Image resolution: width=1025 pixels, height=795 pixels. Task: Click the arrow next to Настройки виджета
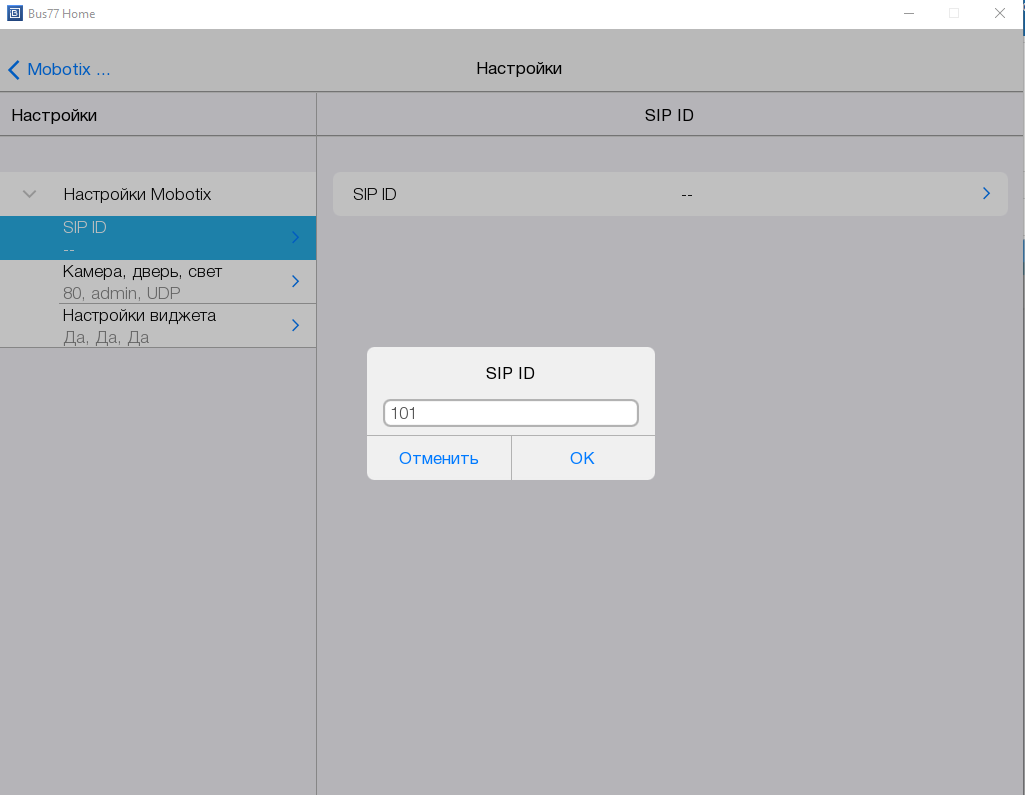pos(295,325)
